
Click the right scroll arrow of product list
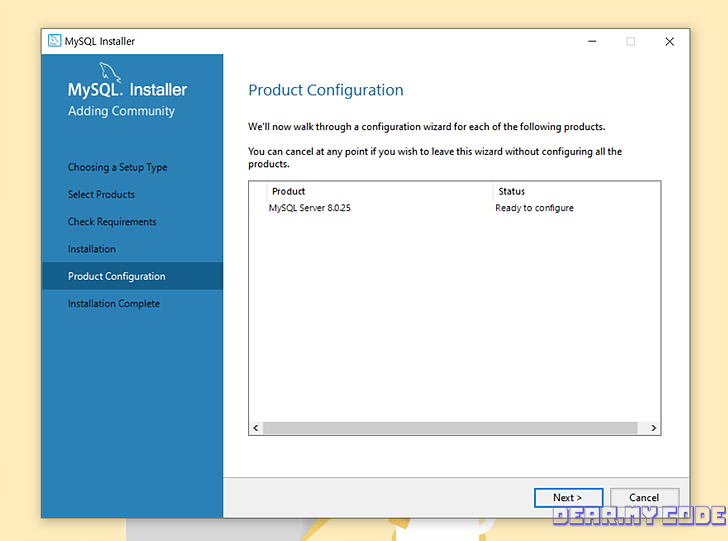(653, 428)
